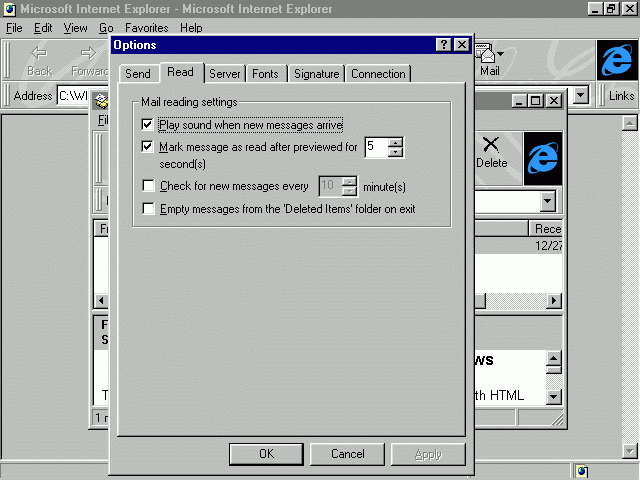Click message list horizontal scroll left arrow
640x480 pixels.
pyautogui.click(x=101, y=301)
